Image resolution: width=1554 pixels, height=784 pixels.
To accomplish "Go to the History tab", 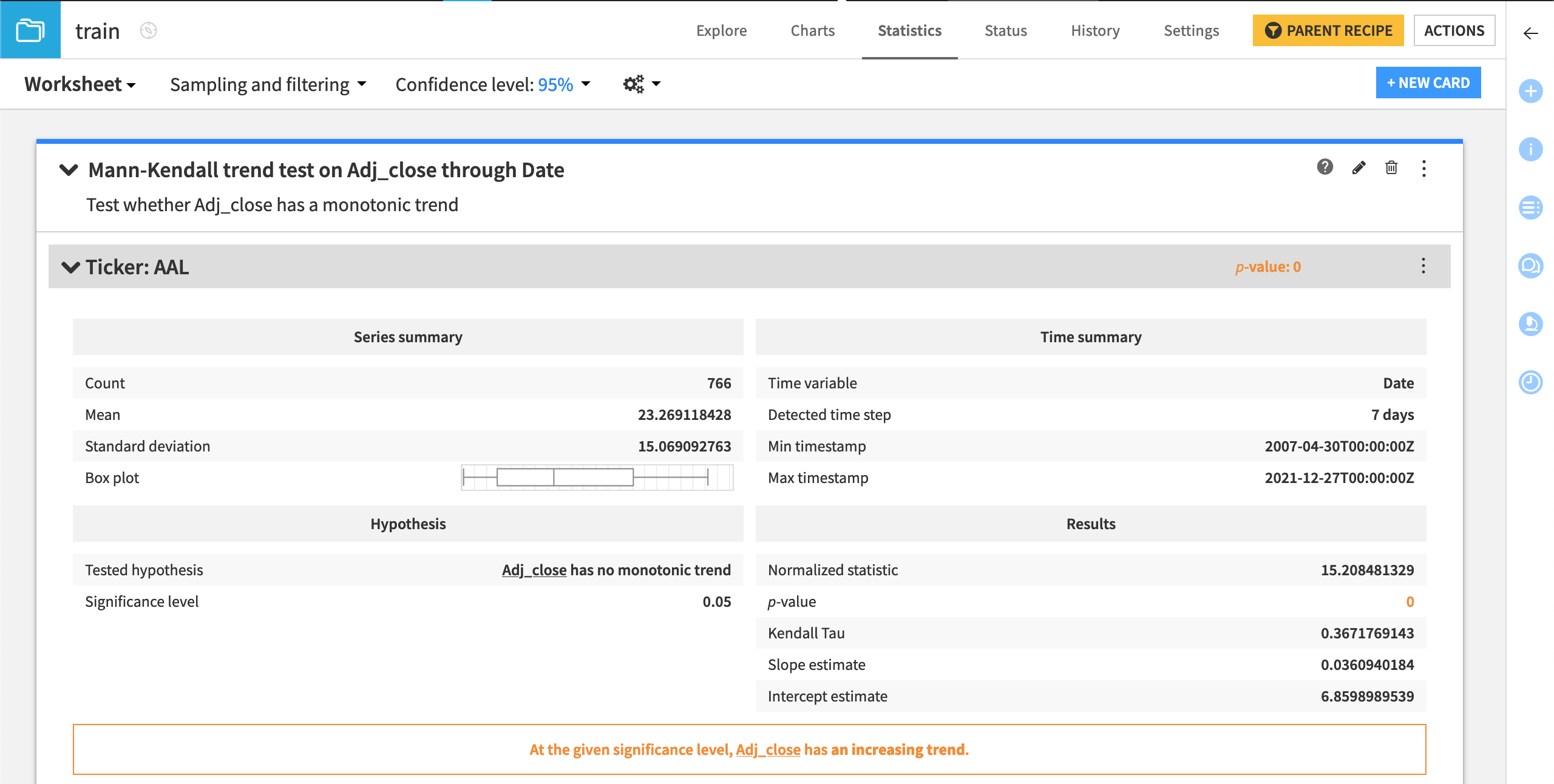I will (x=1094, y=30).
